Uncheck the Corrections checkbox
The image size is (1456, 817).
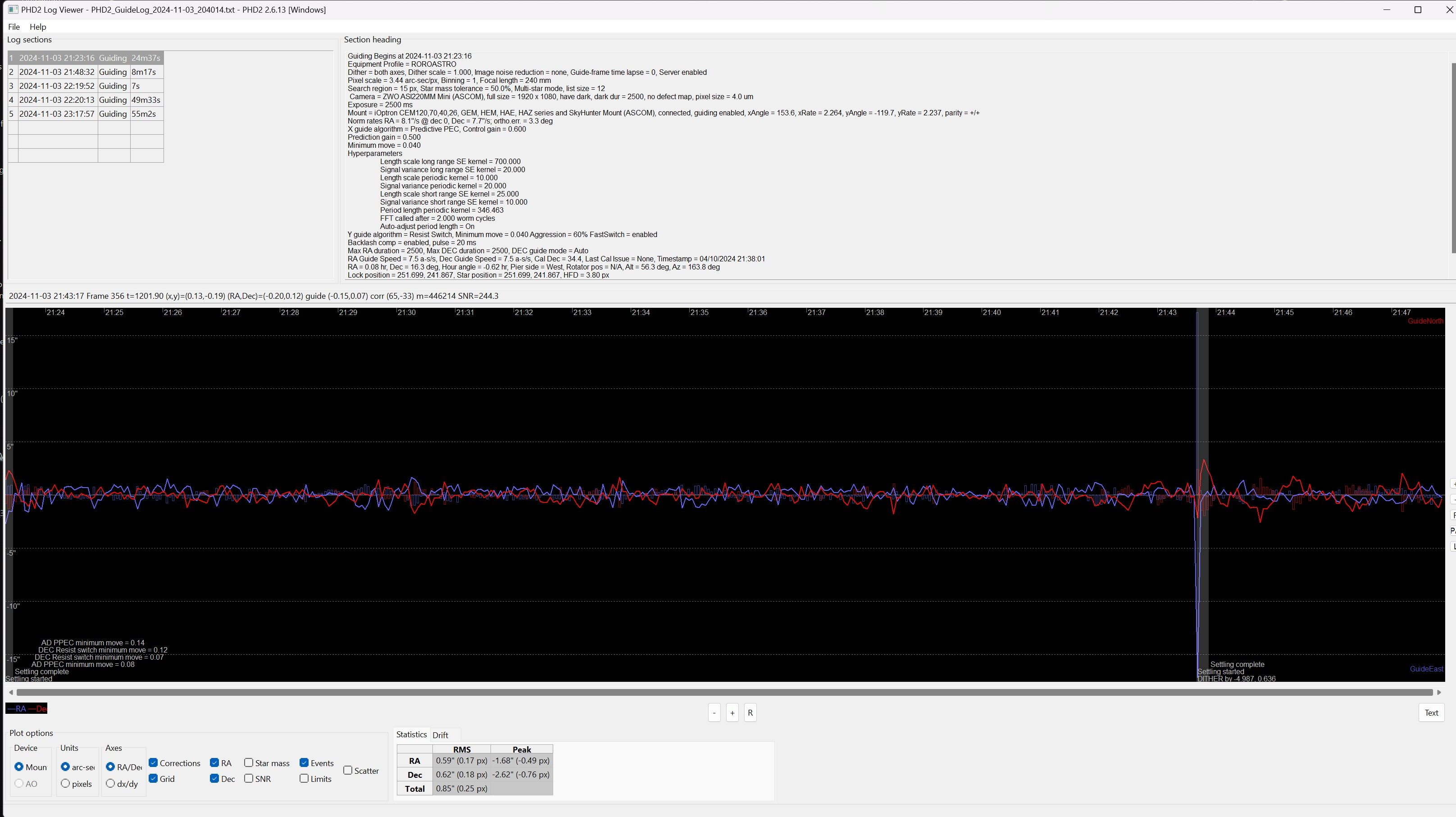[153, 763]
